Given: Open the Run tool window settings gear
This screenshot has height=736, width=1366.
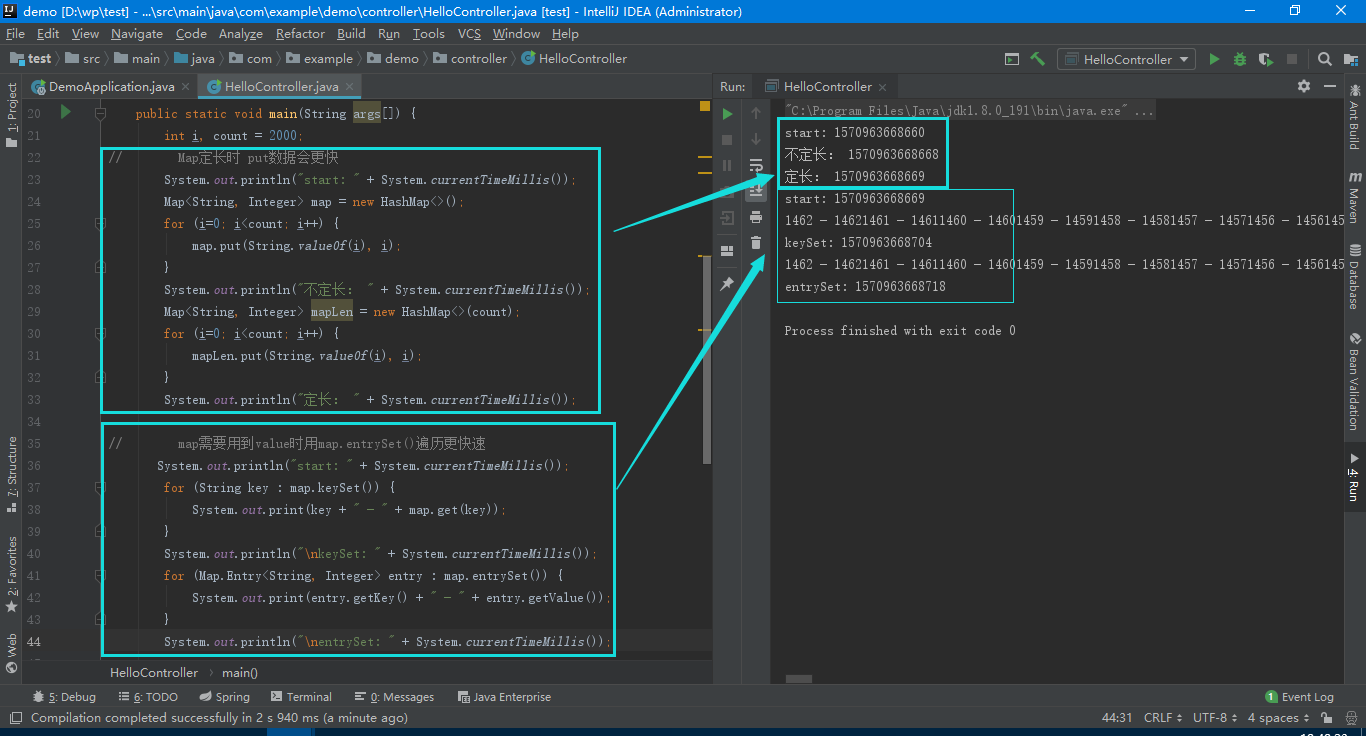Looking at the screenshot, I should click(x=1304, y=86).
